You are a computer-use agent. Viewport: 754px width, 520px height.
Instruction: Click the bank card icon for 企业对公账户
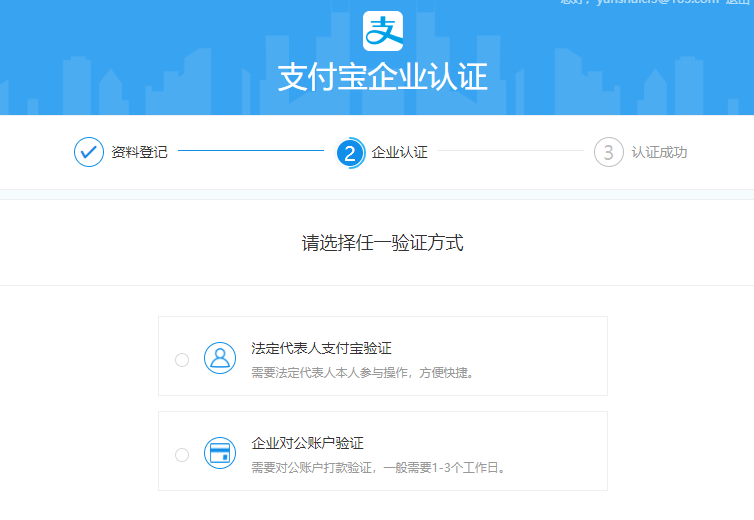pos(220,453)
